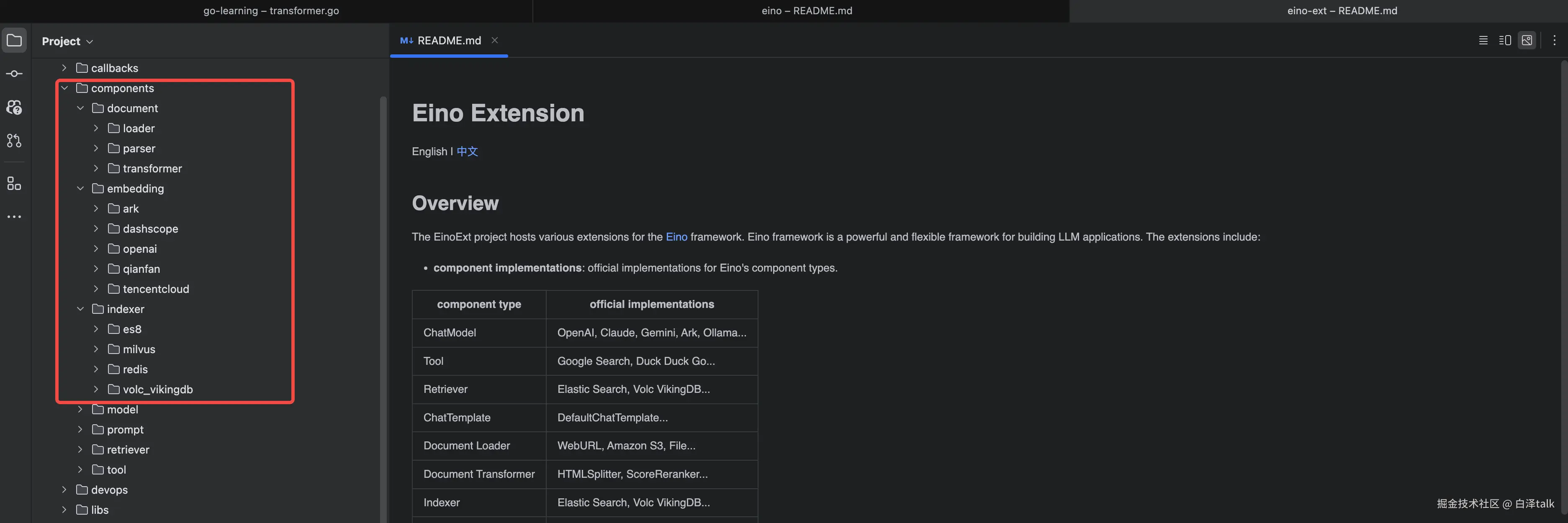Show more tool windows ellipsis
The width and height of the screenshot is (1568, 523).
(x=14, y=216)
